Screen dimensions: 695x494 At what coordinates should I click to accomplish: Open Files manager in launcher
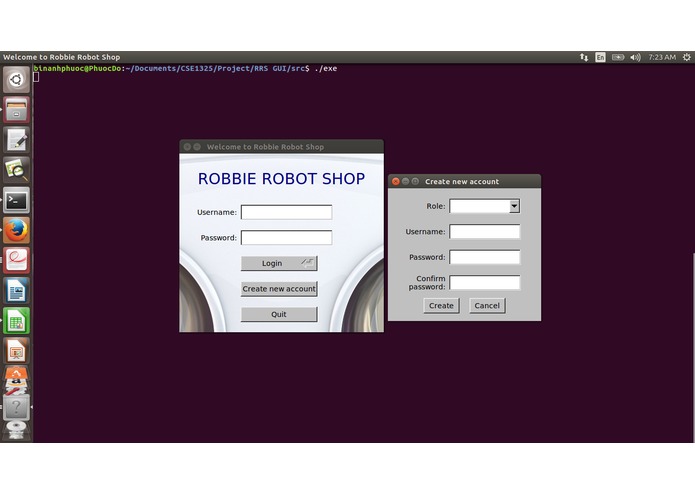point(16,110)
